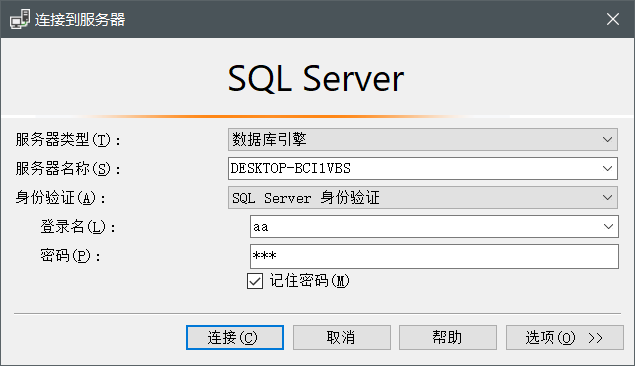Focus the 密码 password input field
Screen dimensions: 635x366
point(434,256)
